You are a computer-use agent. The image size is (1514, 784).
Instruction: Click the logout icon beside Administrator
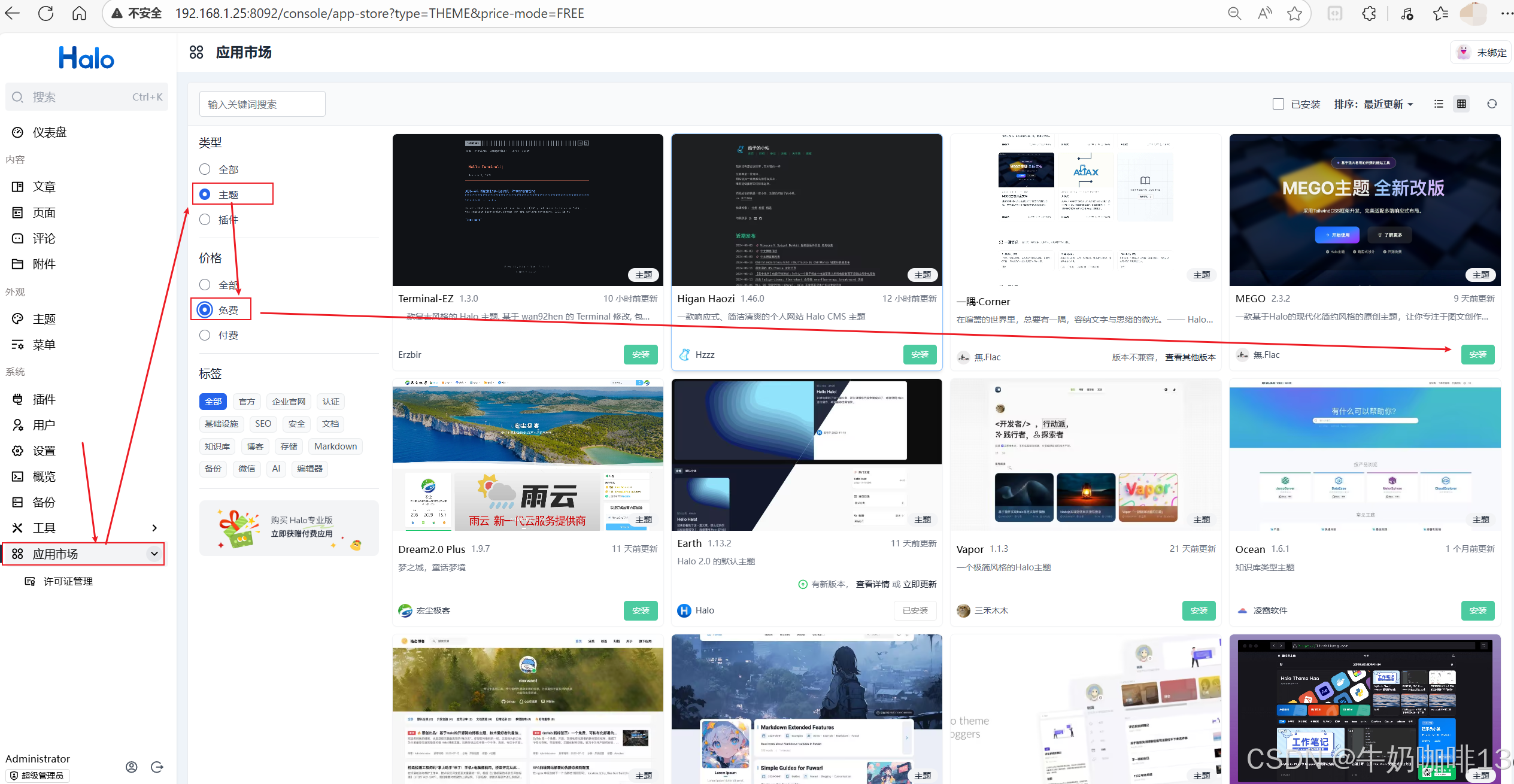(x=157, y=767)
